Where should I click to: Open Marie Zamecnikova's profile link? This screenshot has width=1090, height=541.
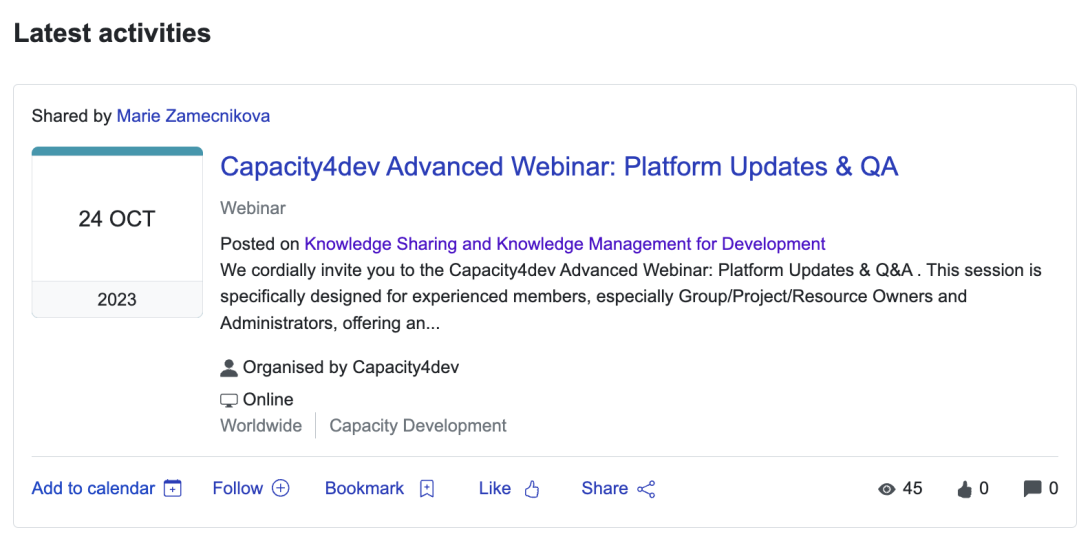click(193, 116)
